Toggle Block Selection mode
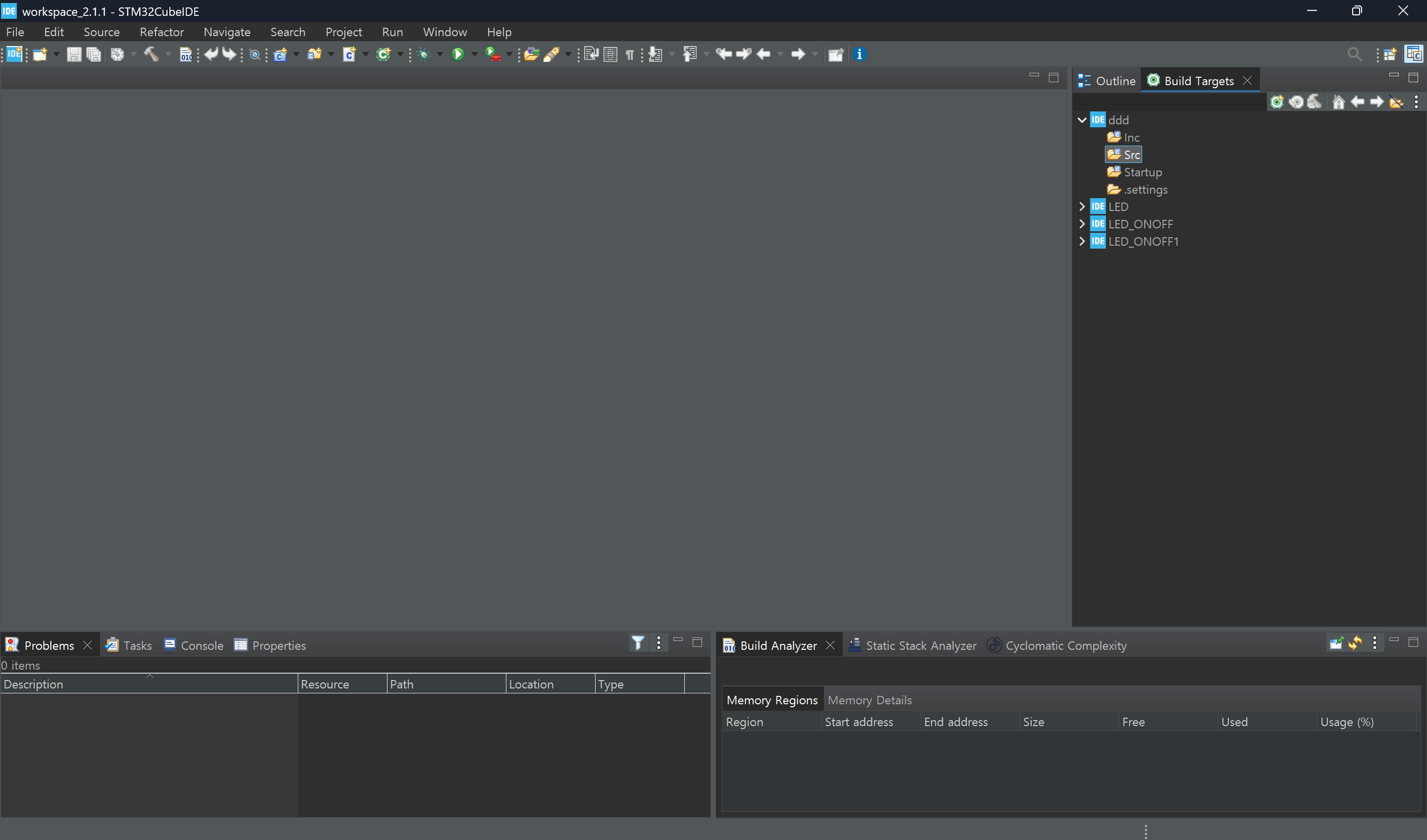The height and width of the screenshot is (840, 1427). tap(610, 54)
